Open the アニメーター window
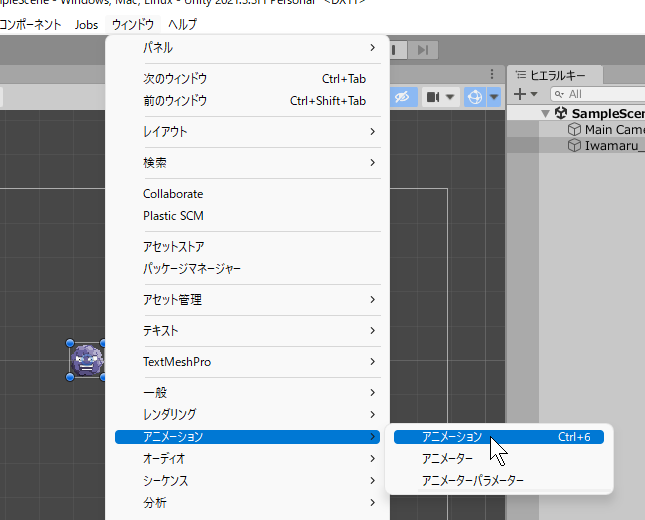Viewport: 645px width, 520px height. (x=499, y=459)
